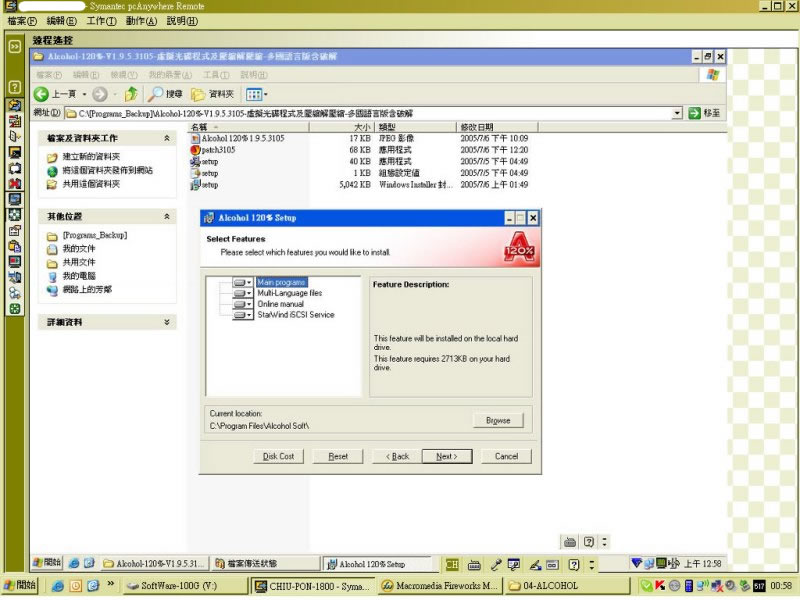
Task: Show more quick launch items with the chevron
Action: (111, 584)
